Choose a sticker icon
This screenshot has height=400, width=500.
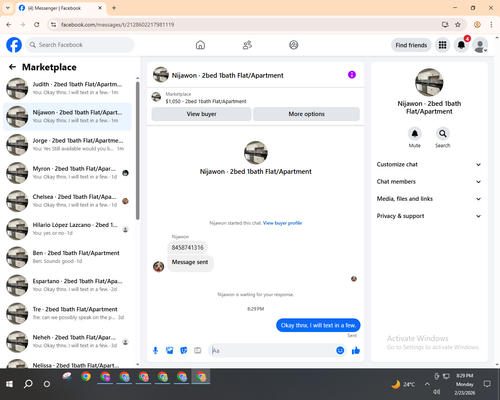(184, 351)
